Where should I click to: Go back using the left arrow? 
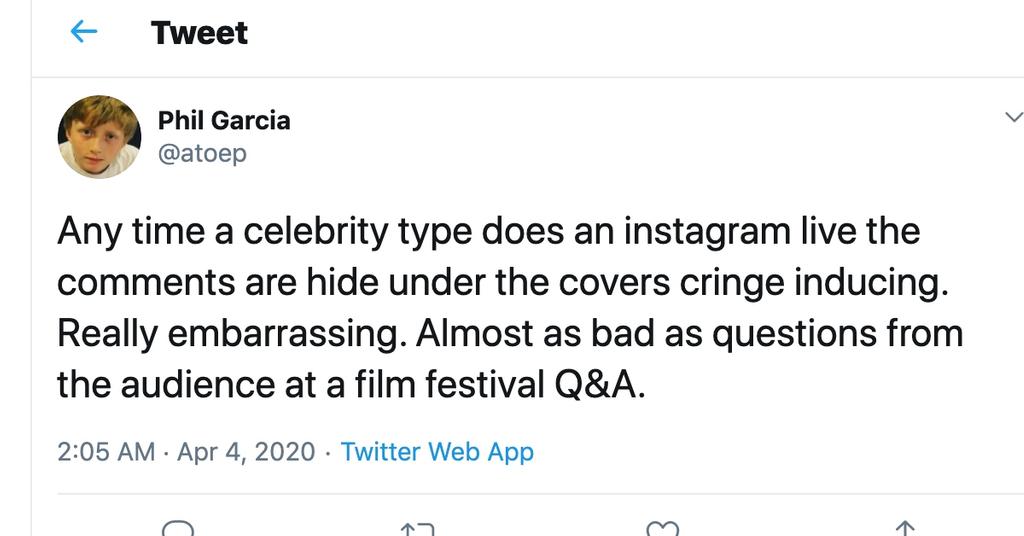click(84, 33)
